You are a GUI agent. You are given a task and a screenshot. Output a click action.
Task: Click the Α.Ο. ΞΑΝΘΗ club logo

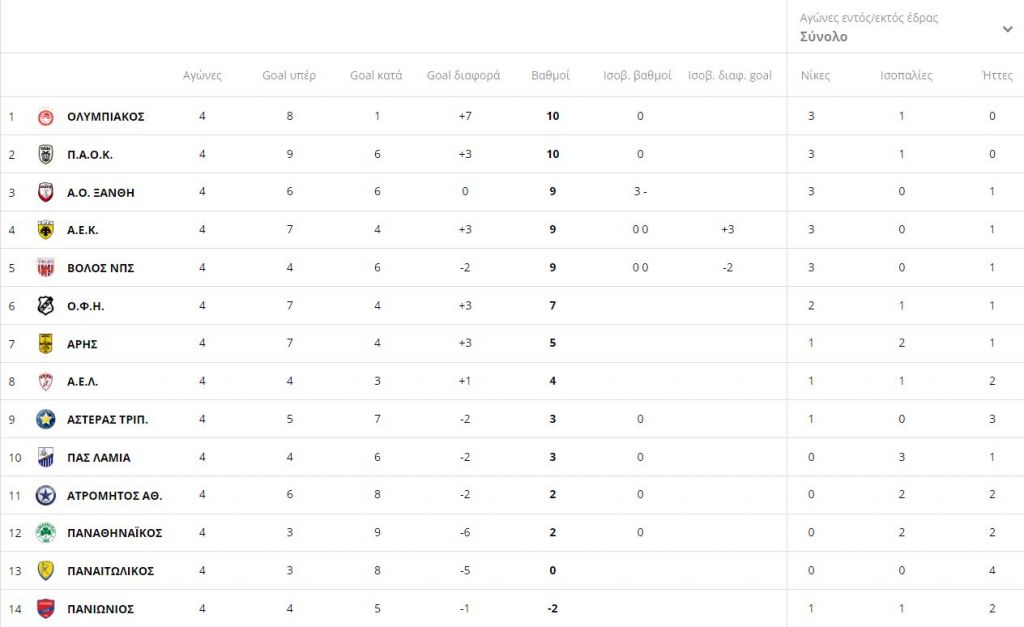(45, 192)
